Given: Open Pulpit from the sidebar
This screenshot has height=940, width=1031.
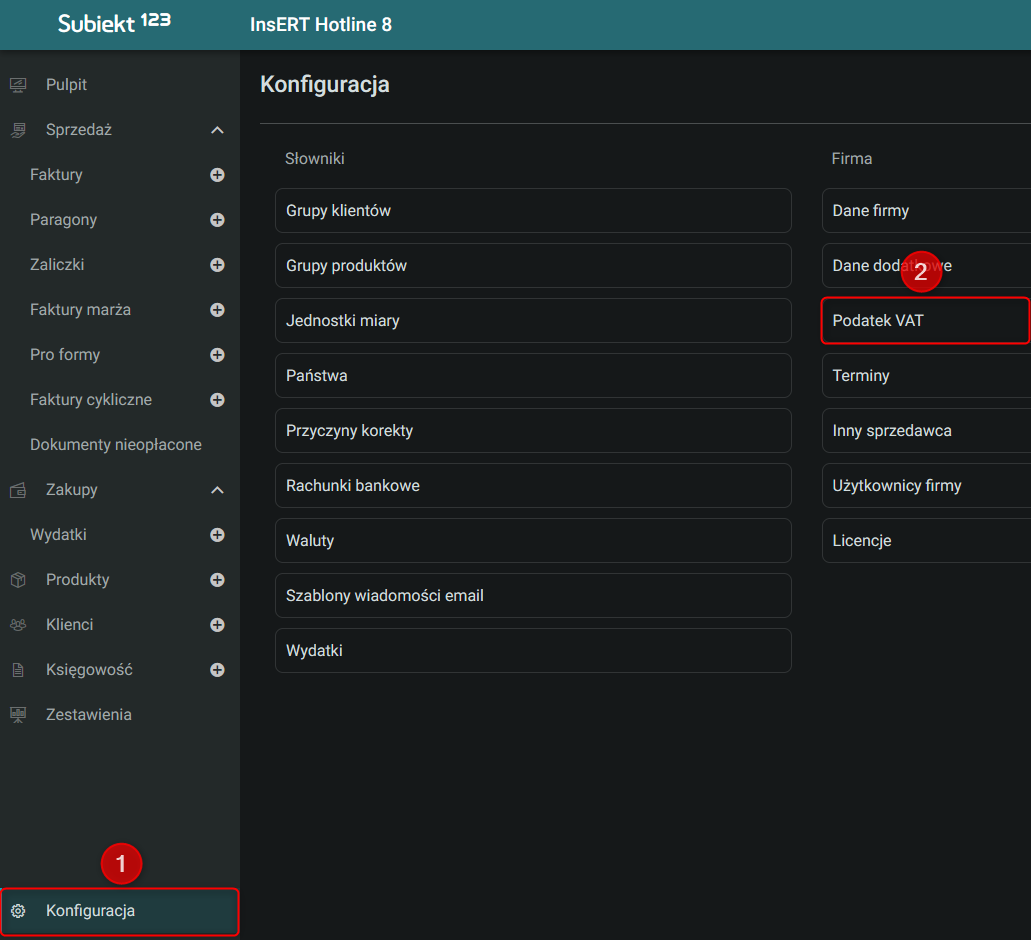Looking at the screenshot, I should pyautogui.click(x=66, y=85).
